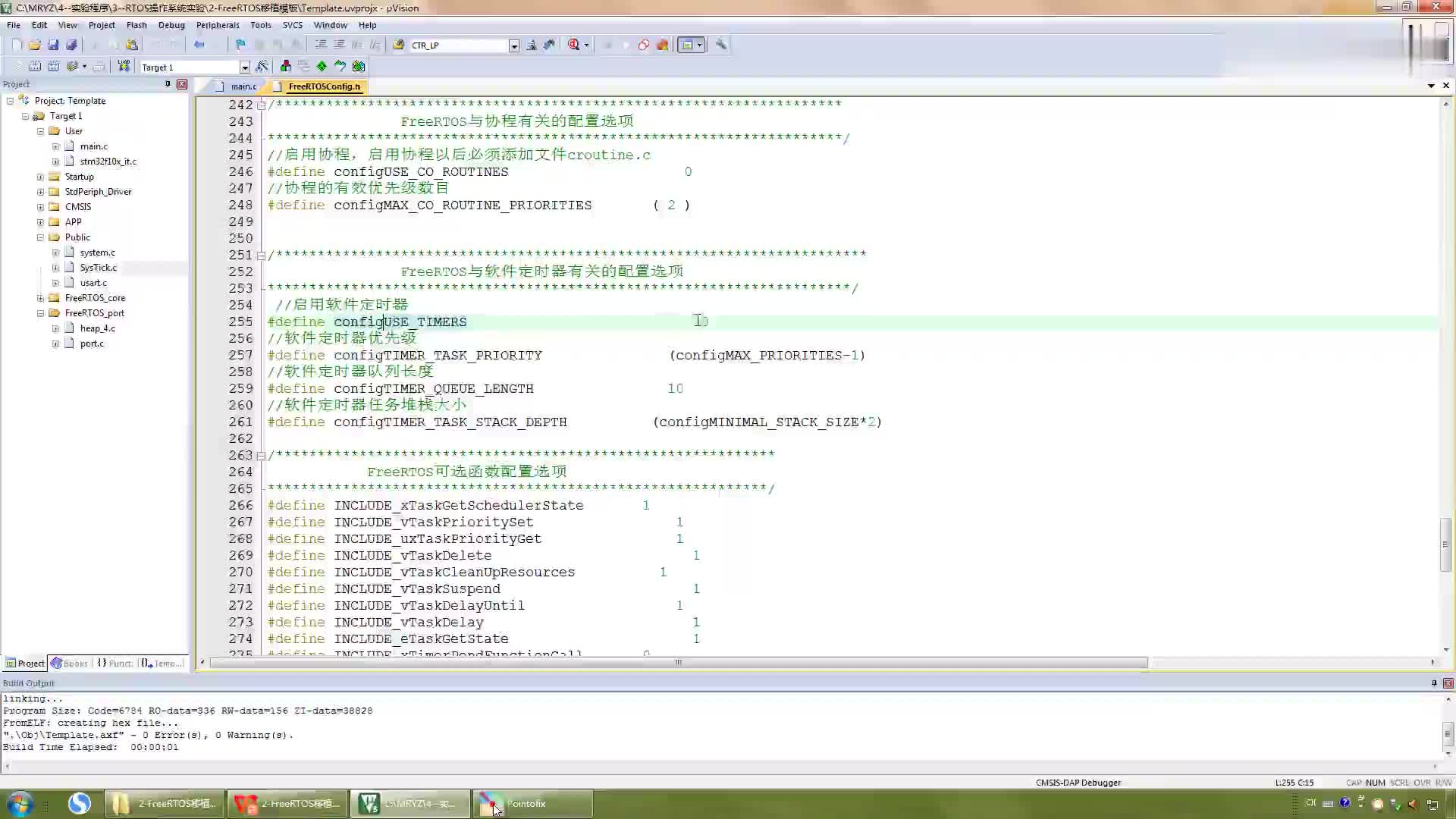Expand the StdPeriph_Driver folder

[x=40, y=192]
